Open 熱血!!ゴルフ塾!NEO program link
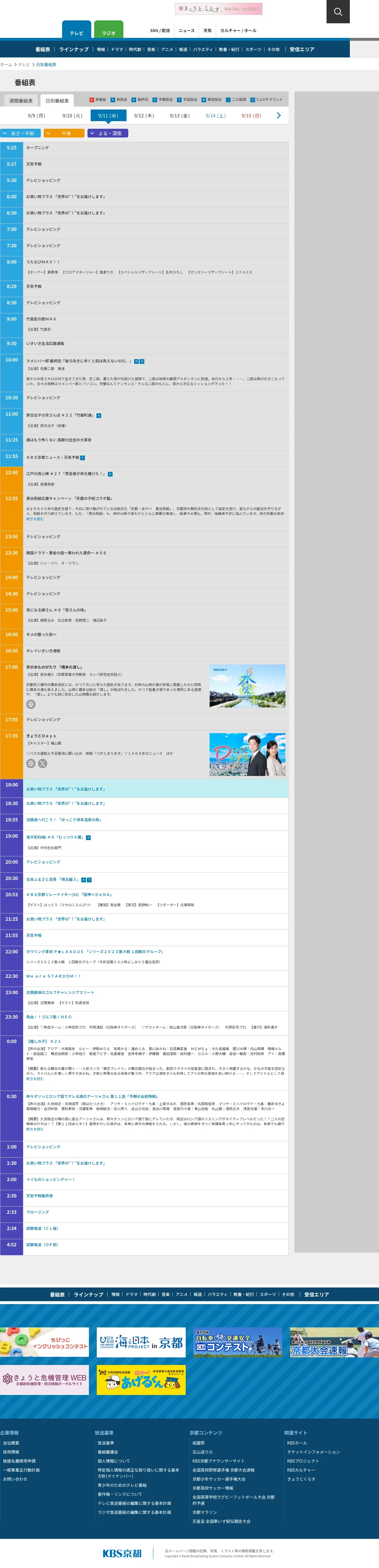Screen dimensions: 379x1568 pos(49,1017)
